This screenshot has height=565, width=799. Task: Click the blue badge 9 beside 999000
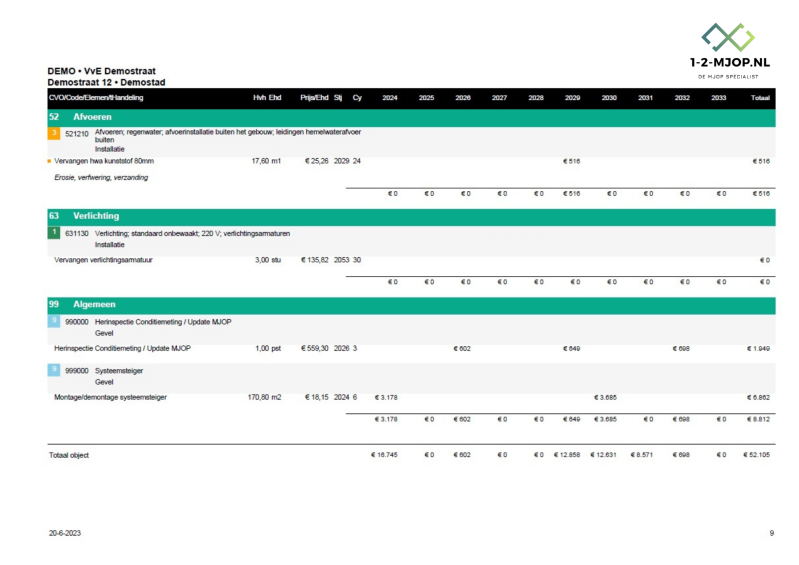pos(54,370)
